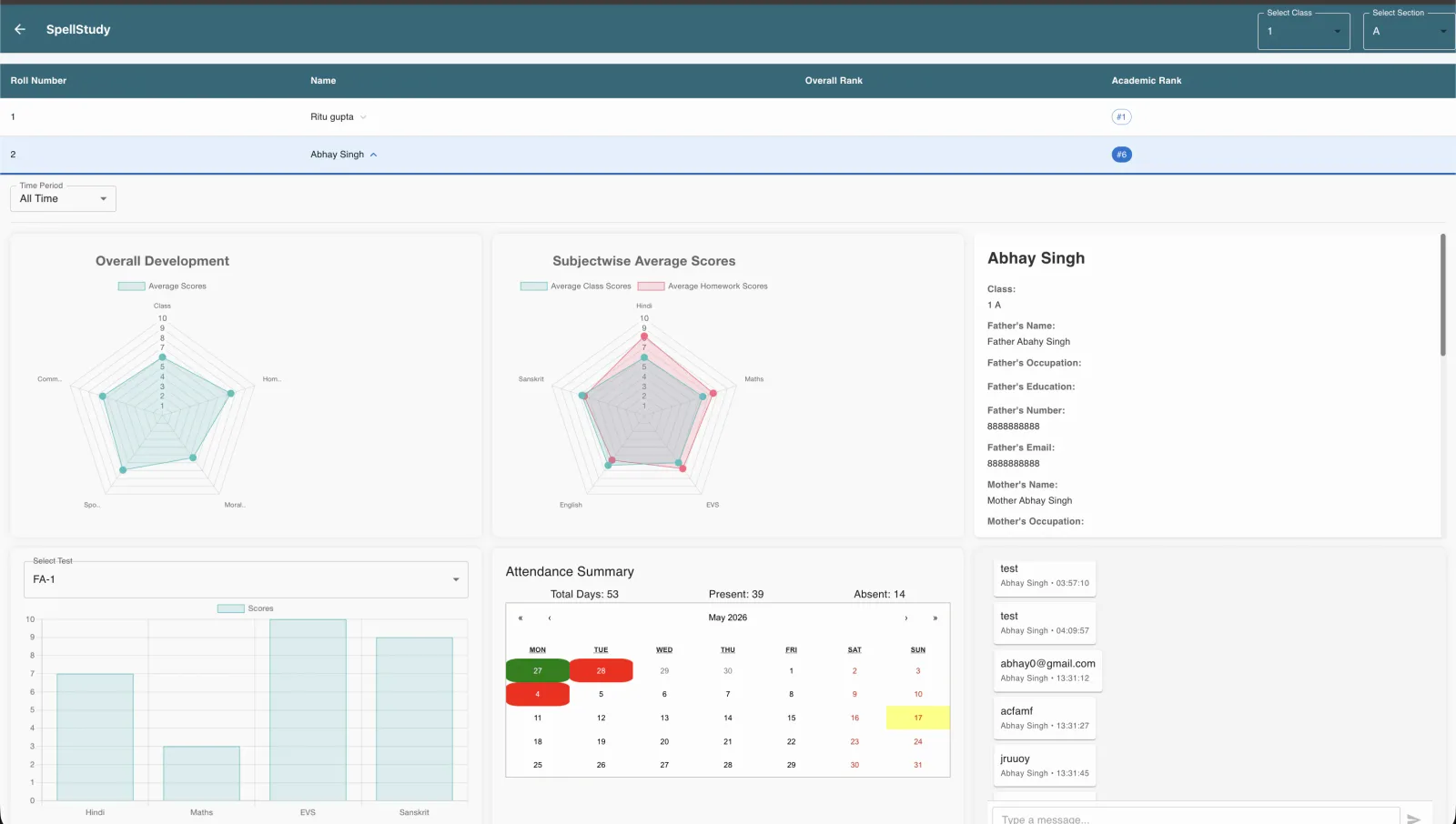Image resolution: width=1456 pixels, height=824 pixels.
Task: Click the EVS bar in Scores chart
Action: pyautogui.click(x=308, y=710)
